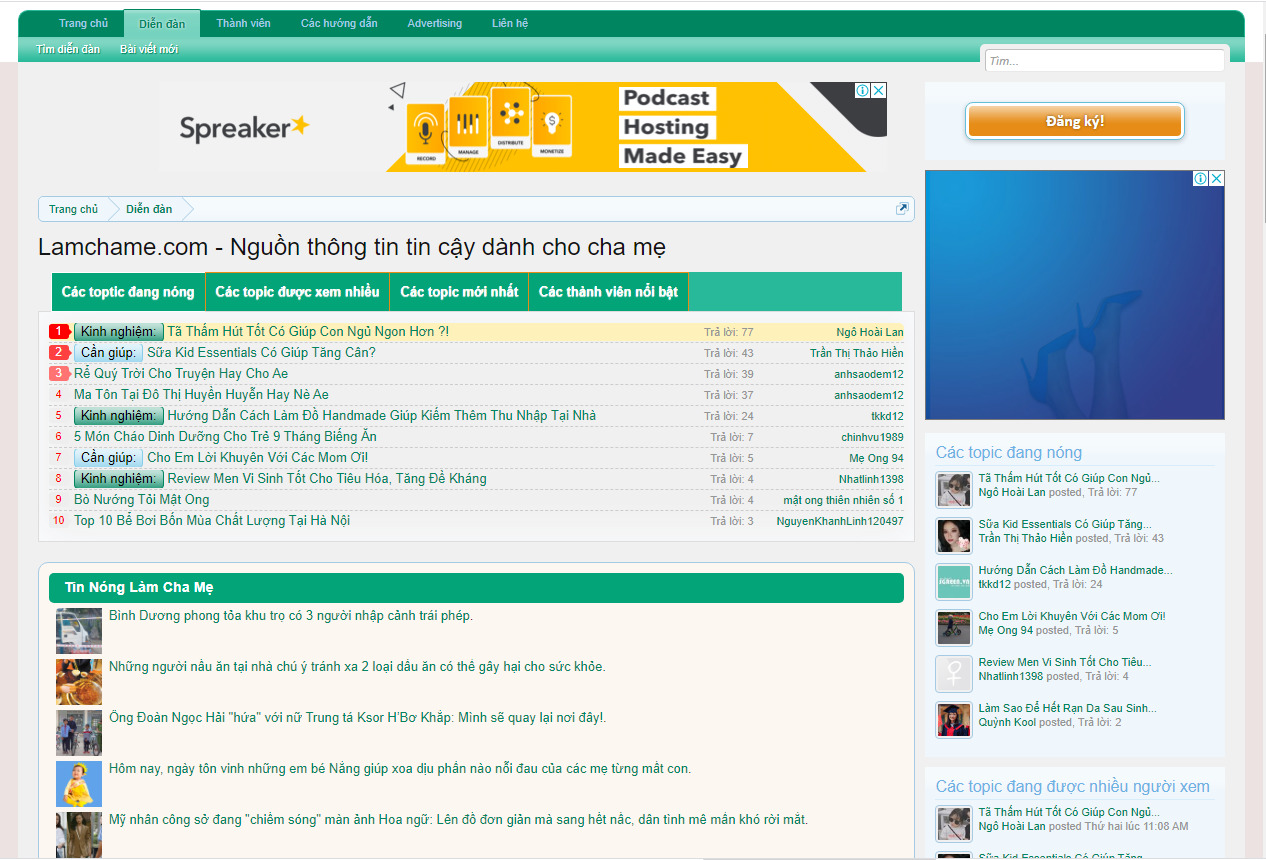Click the 'Bài viết mới' sub-navigation link
This screenshot has height=860, width=1266.
[x=149, y=49]
